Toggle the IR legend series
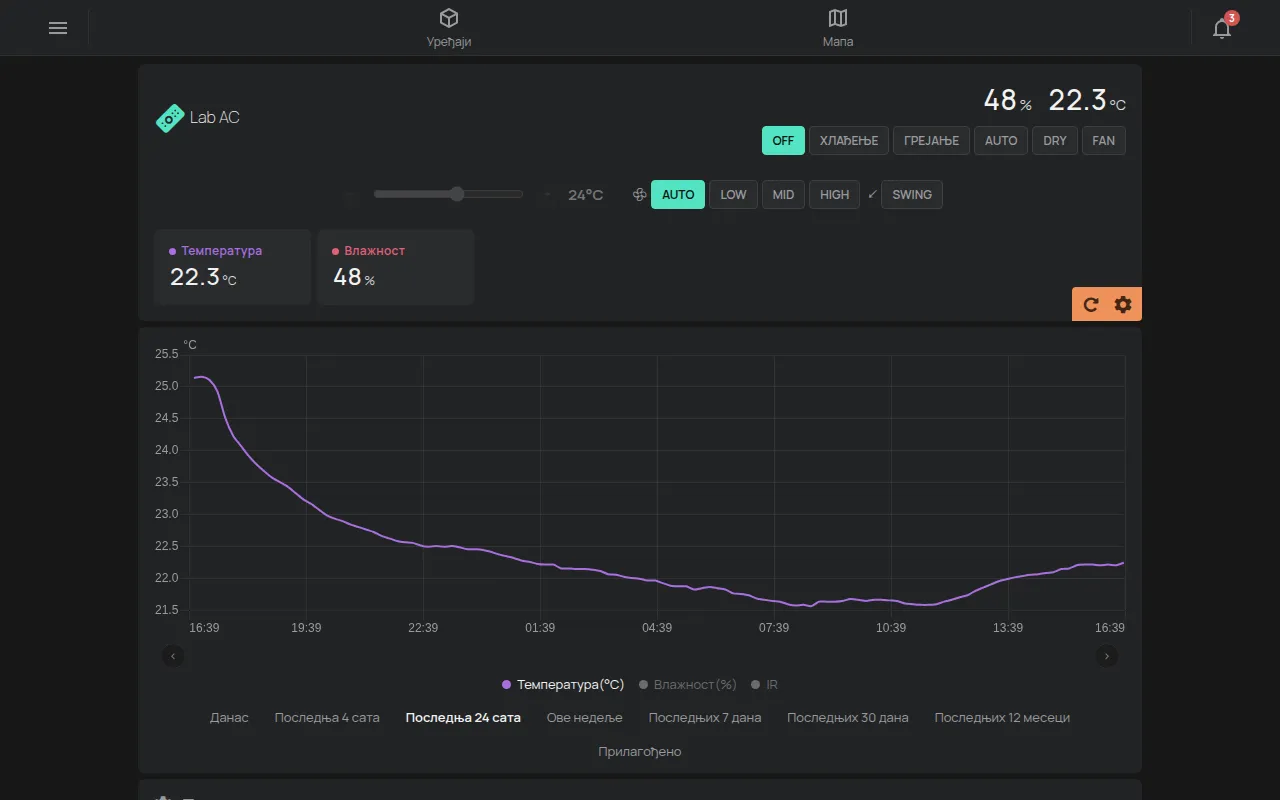 pyautogui.click(x=764, y=685)
